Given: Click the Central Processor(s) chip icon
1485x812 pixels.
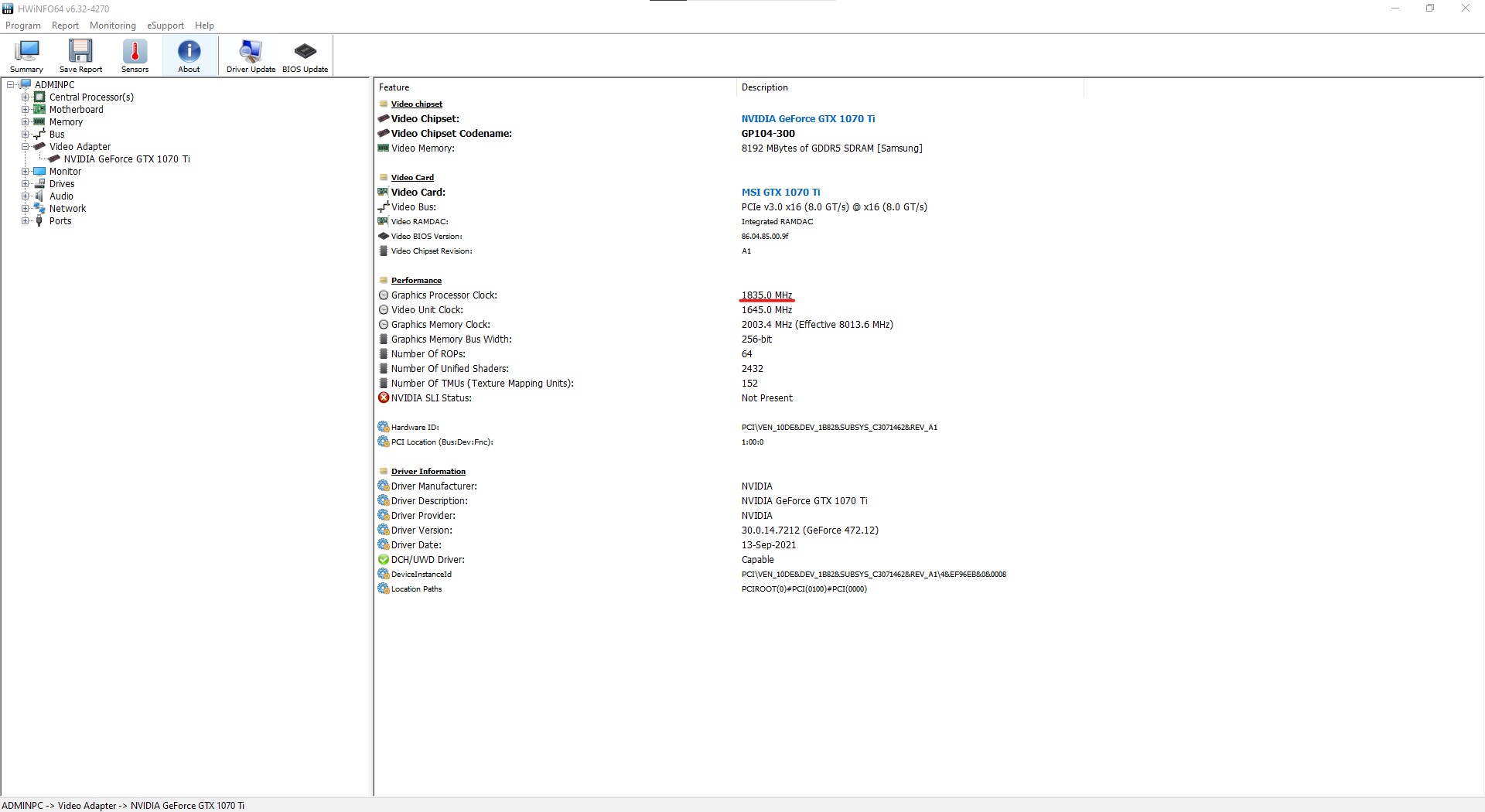Looking at the screenshot, I should [39, 97].
